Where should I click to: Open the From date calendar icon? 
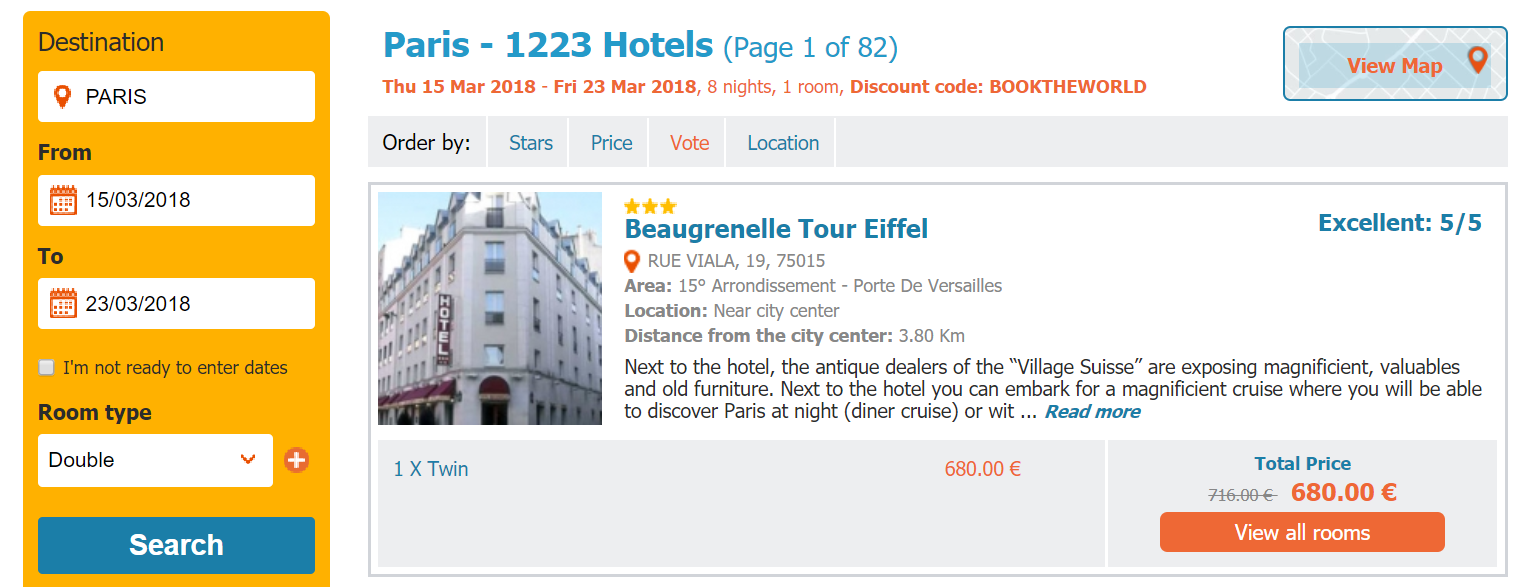[x=63, y=200]
